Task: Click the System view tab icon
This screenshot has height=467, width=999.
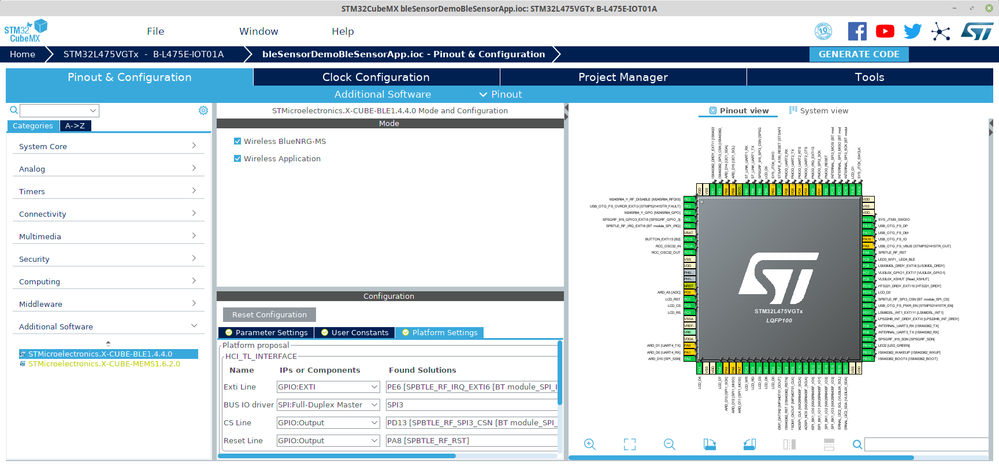Action: 793,110
